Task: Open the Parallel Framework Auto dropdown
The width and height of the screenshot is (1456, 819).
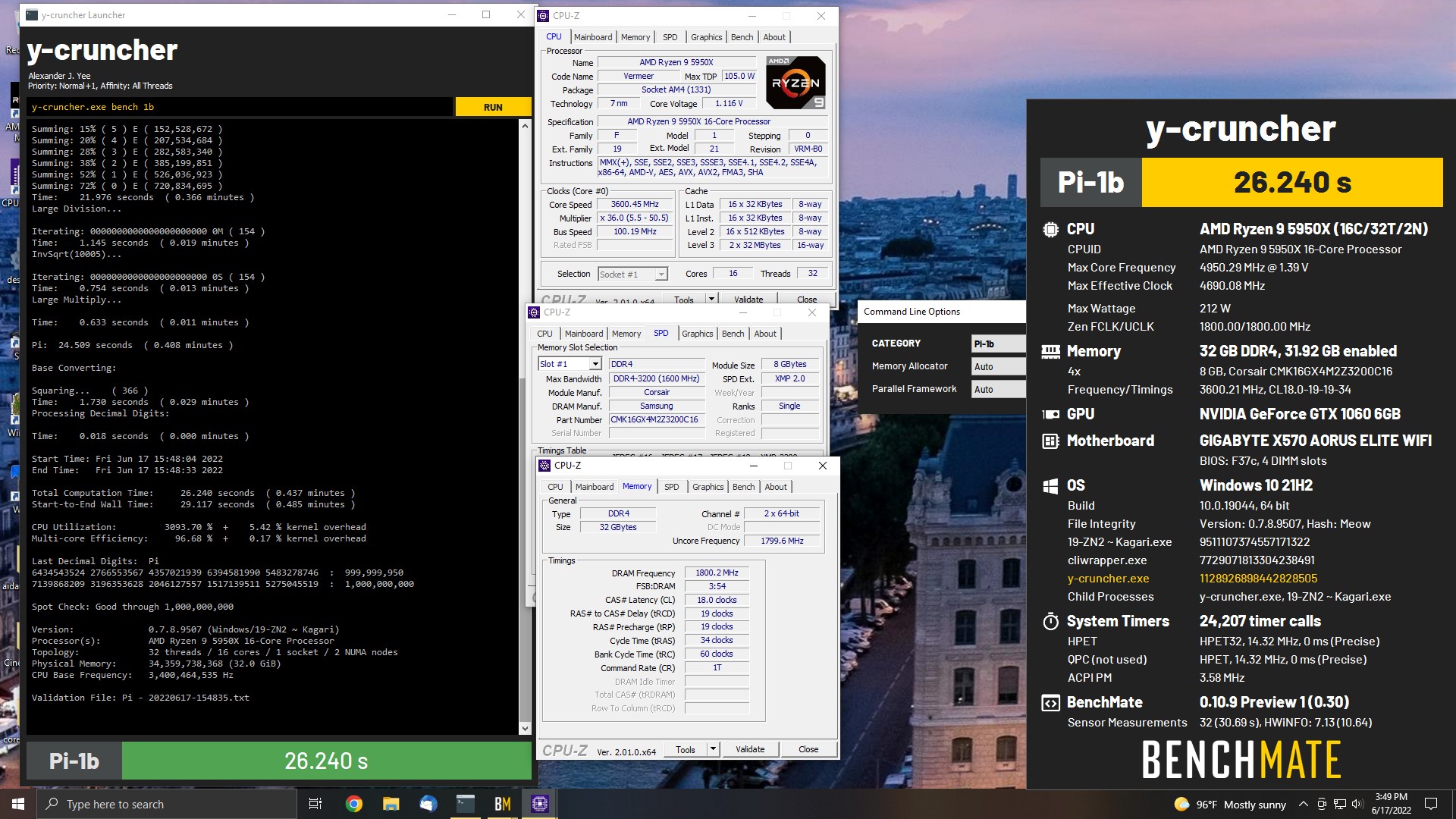Action: 998,390
